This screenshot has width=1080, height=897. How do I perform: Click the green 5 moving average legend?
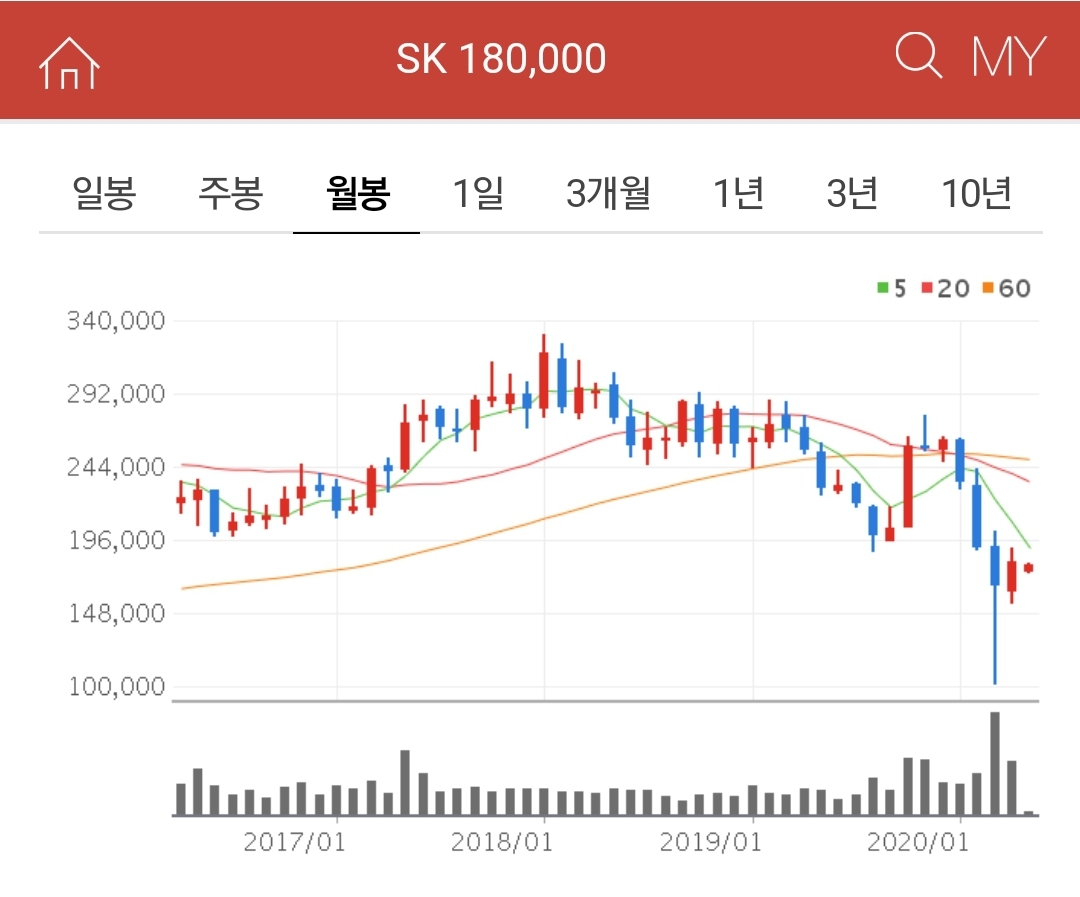point(892,288)
